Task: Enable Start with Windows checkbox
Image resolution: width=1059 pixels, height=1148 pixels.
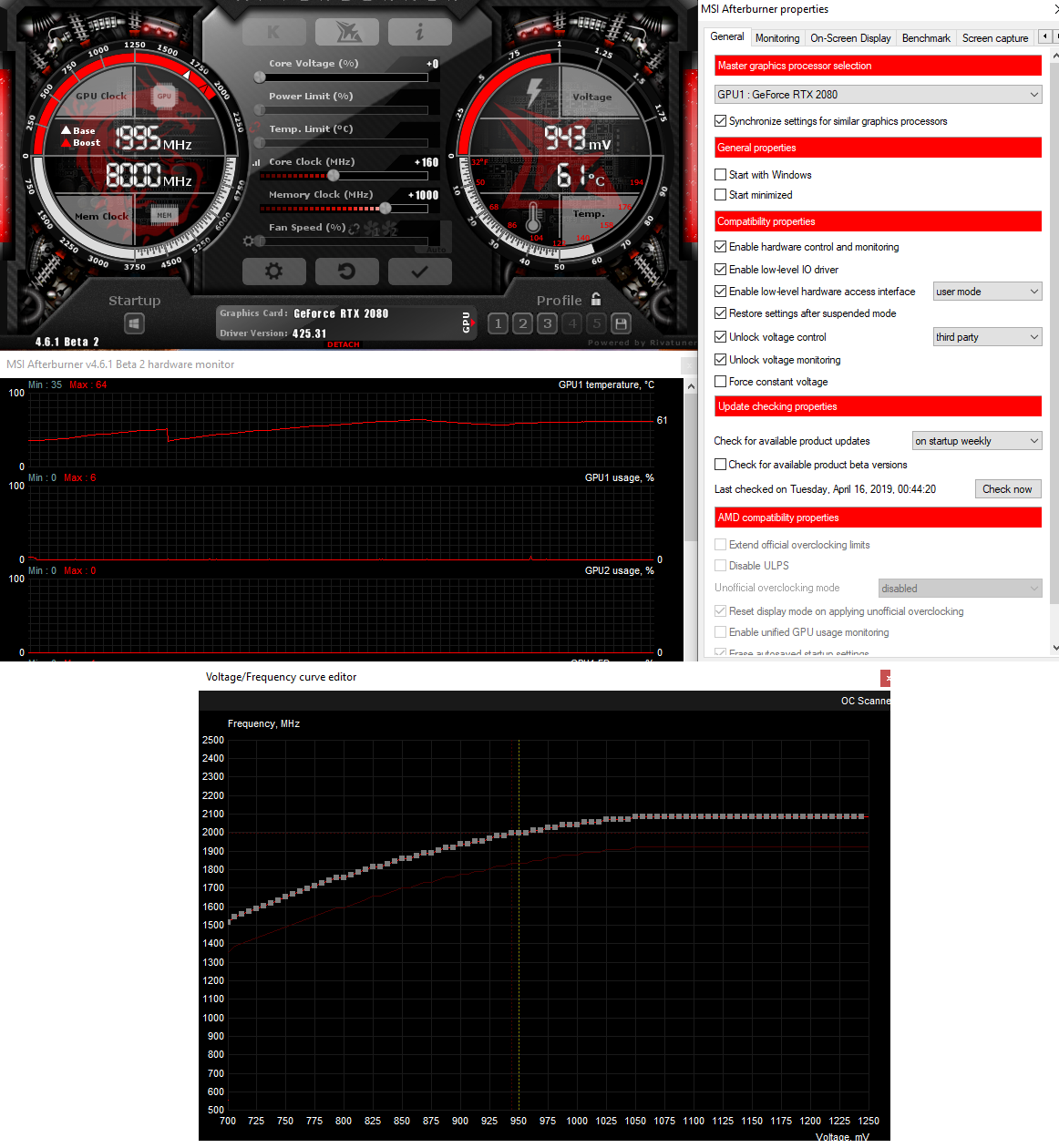Action: (721, 175)
